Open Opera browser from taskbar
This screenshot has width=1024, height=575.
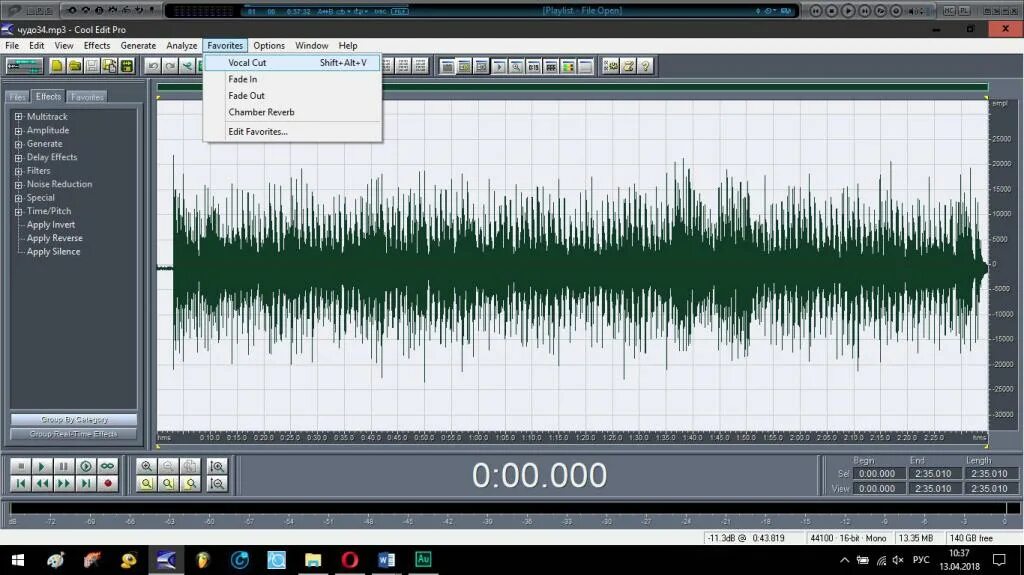349,560
